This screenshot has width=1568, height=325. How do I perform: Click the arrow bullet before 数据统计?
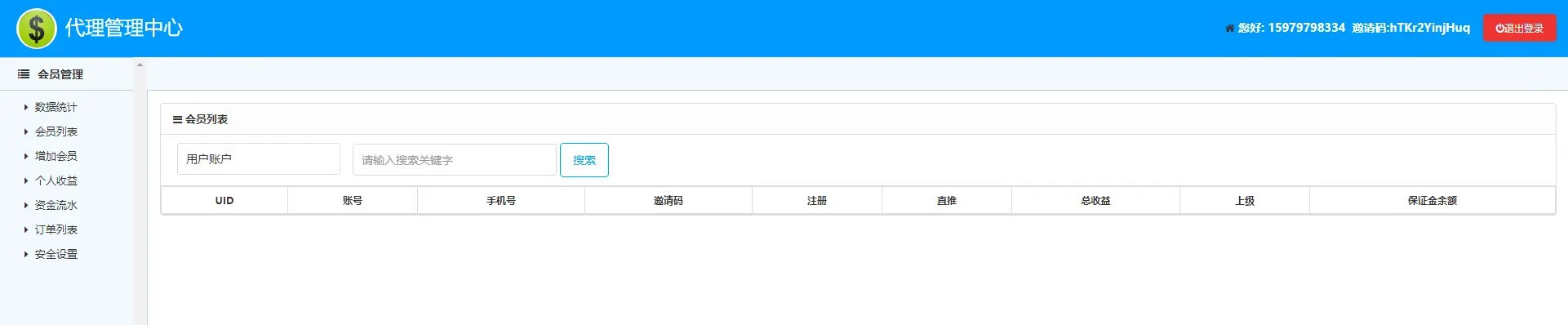pyautogui.click(x=26, y=107)
